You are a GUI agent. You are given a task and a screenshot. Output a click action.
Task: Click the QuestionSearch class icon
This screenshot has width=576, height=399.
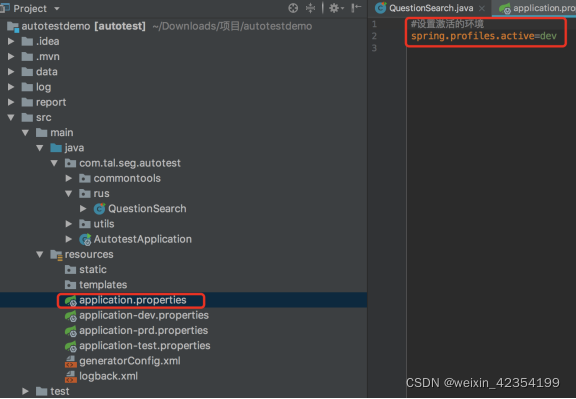[99, 209]
